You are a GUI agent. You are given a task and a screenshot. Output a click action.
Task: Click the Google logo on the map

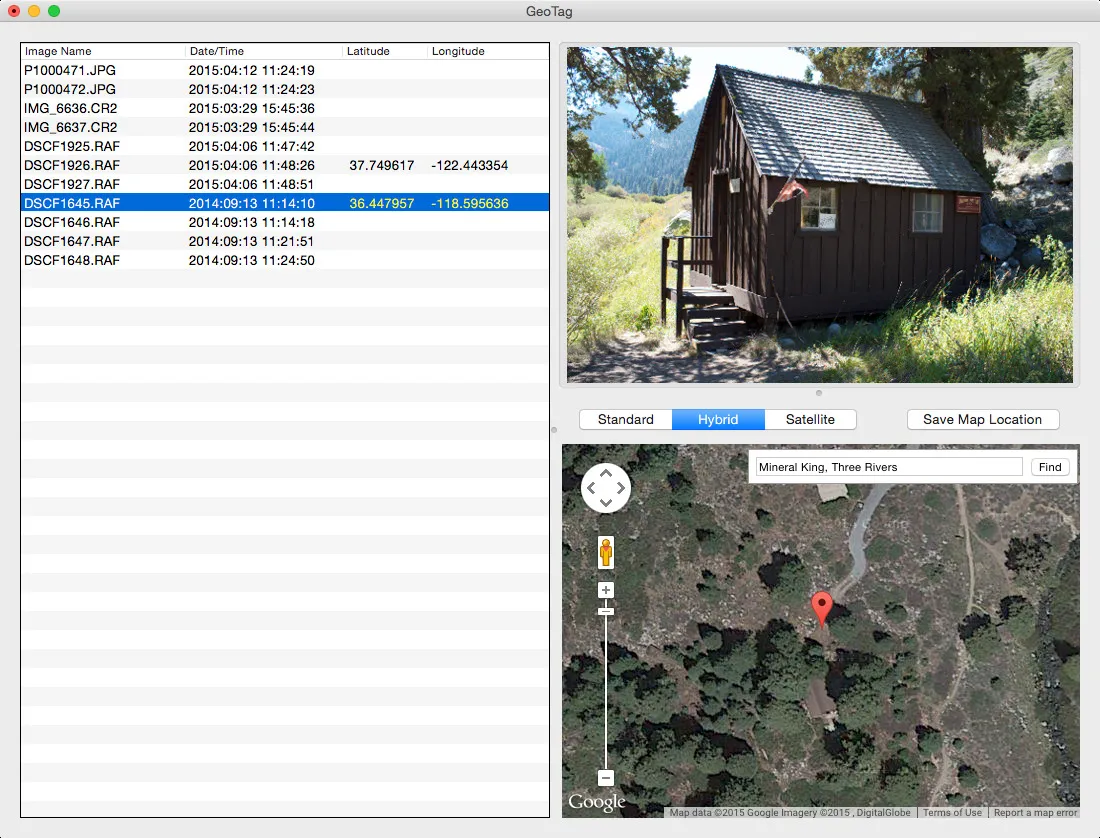597,800
